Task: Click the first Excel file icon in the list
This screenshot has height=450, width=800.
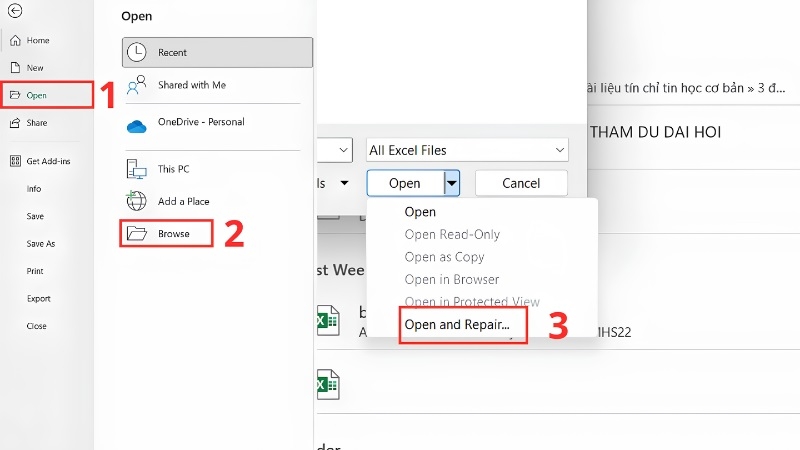Action: [x=328, y=320]
